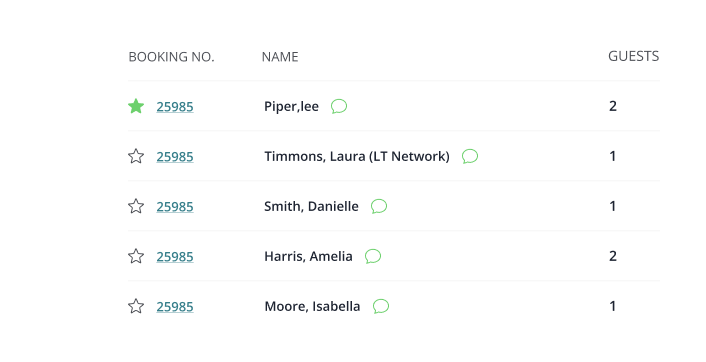Mark Harris, Amelia booking as favorite
The height and width of the screenshot is (362, 706).
pos(136,256)
